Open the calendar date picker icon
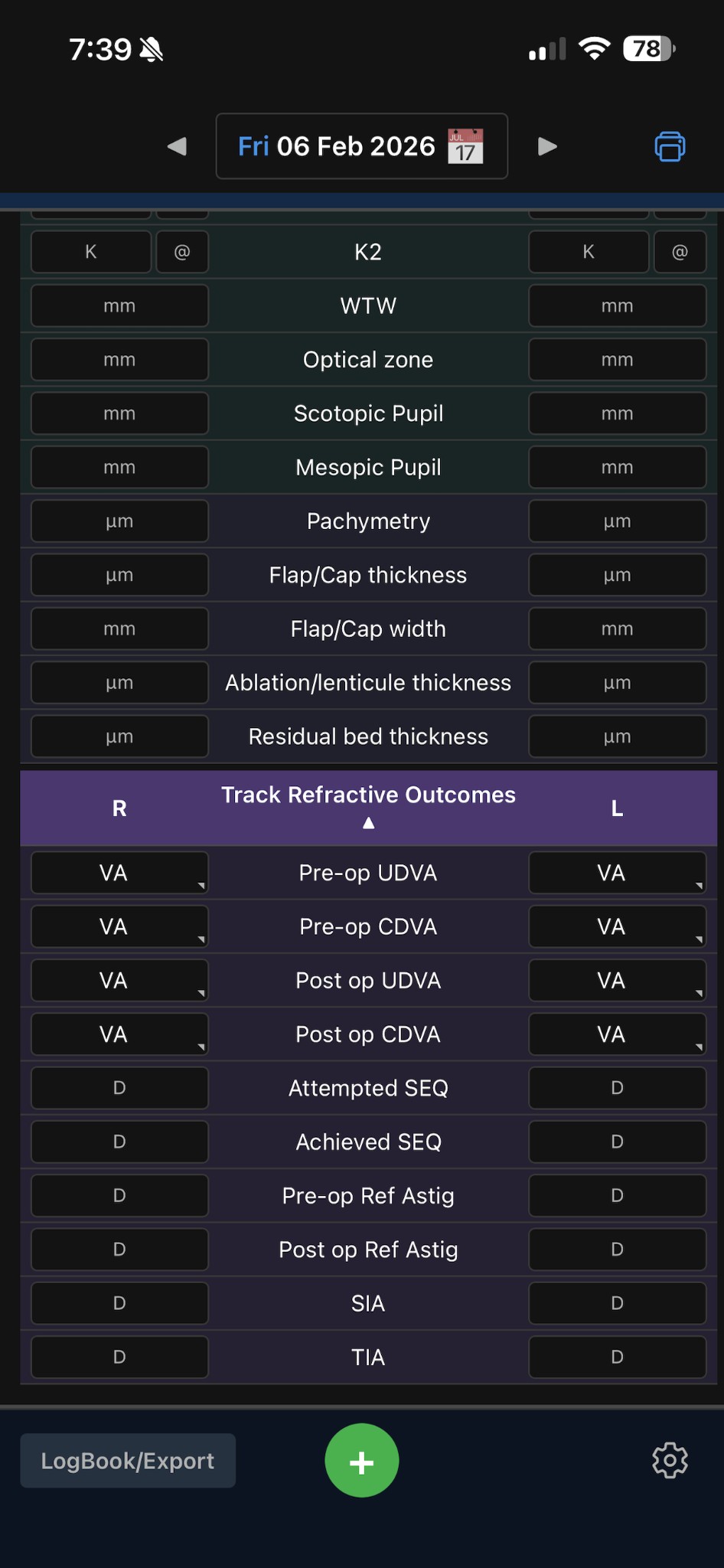This screenshot has height=1568, width=724. [465, 145]
